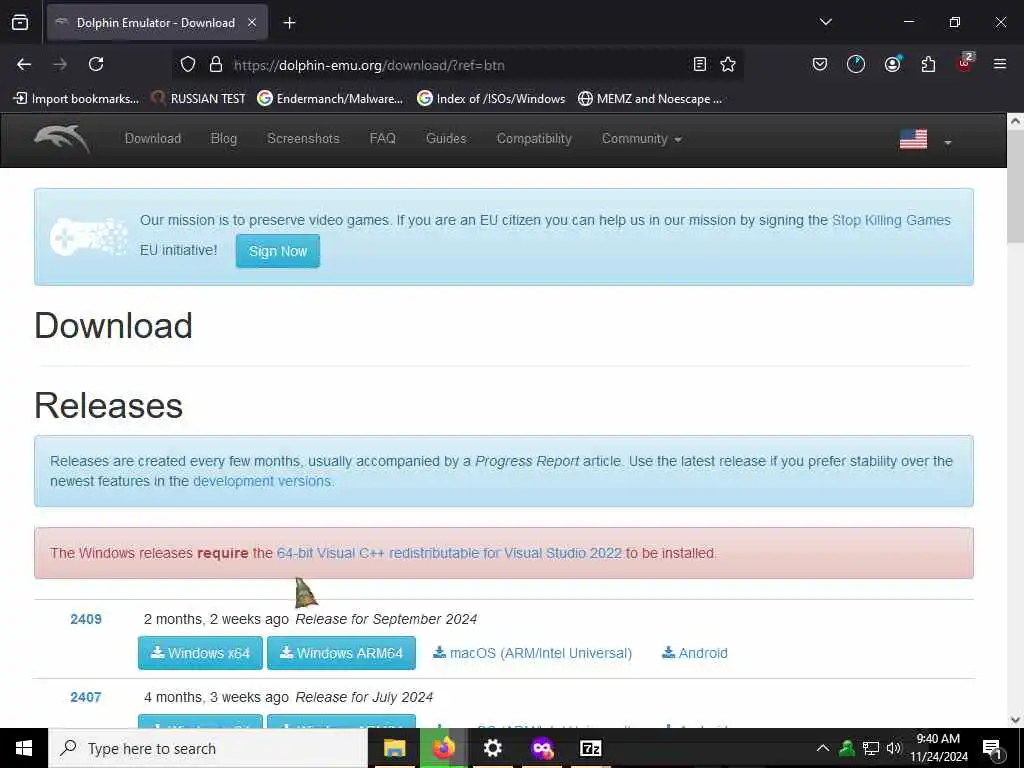Viewport: 1024px width, 768px height.
Task: Download Windows x64 build of 2409
Action: [200, 653]
